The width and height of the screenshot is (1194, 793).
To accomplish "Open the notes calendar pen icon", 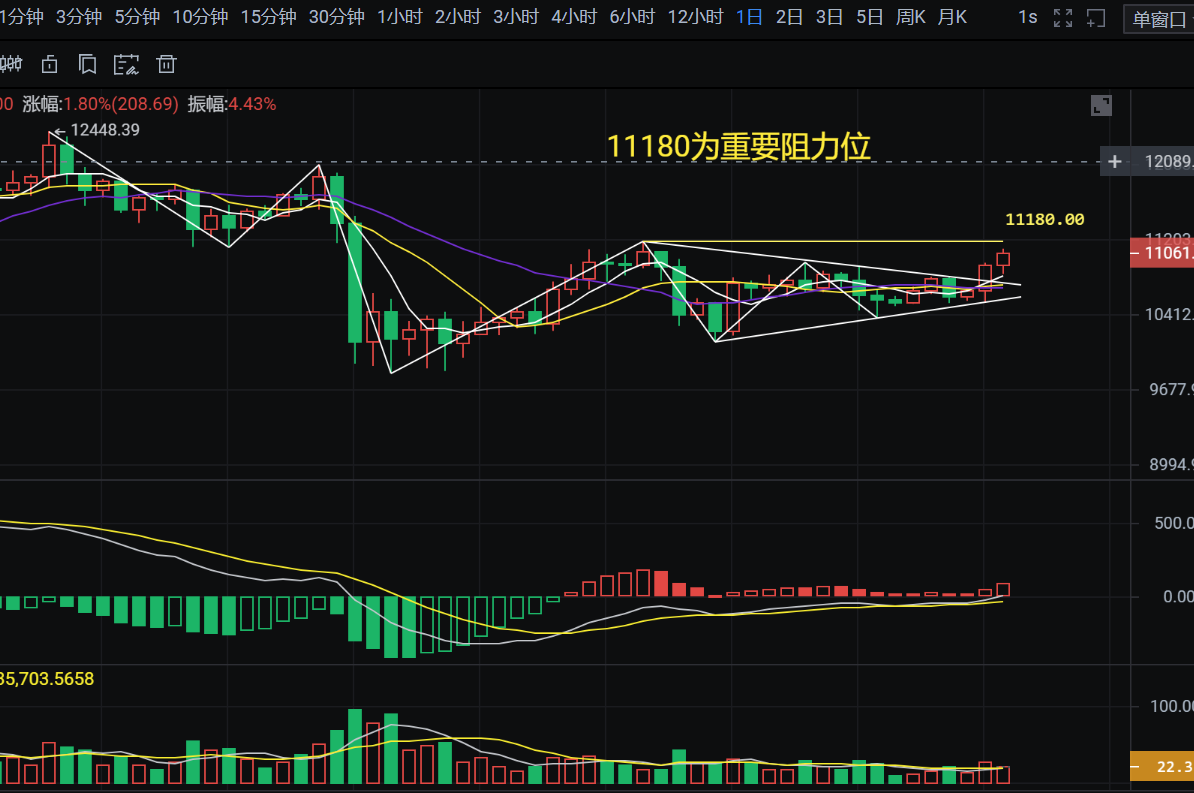I will pyautogui.click(x=126, y=65).
